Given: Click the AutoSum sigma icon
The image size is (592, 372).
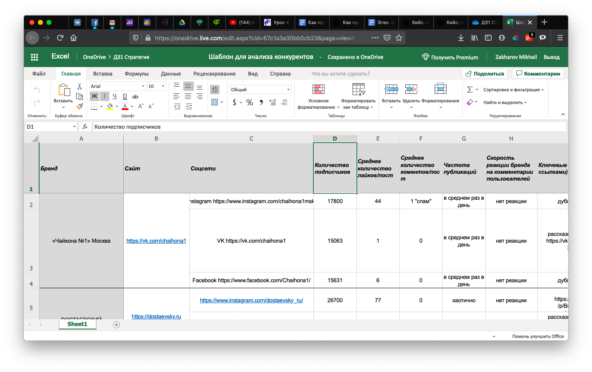Looking at the screenshot, I should click(x=470, y=90).
